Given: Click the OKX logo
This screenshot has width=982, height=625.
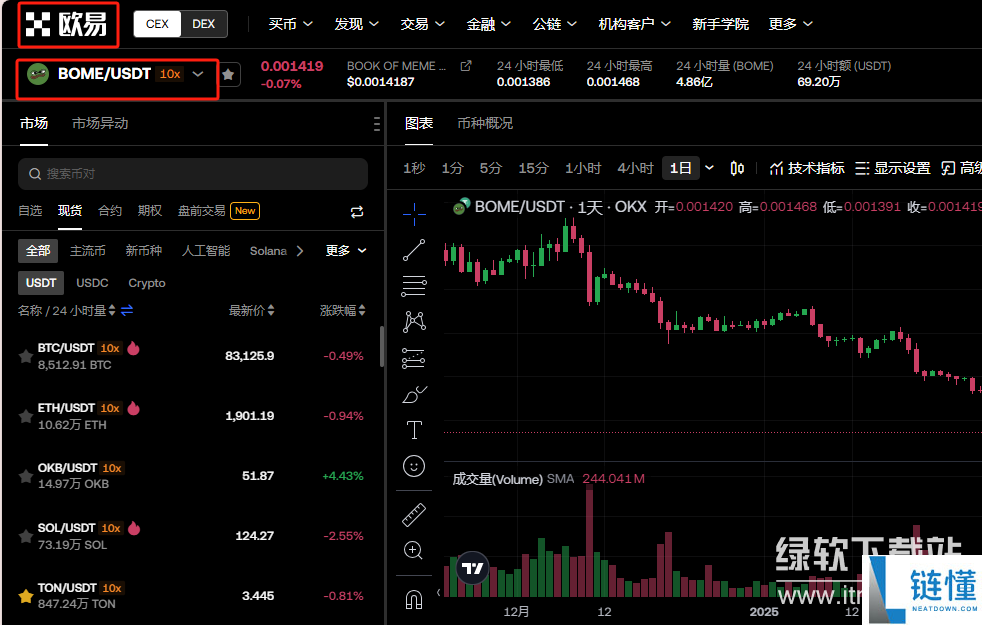Looking at the screenshot, I should point(67,24).
